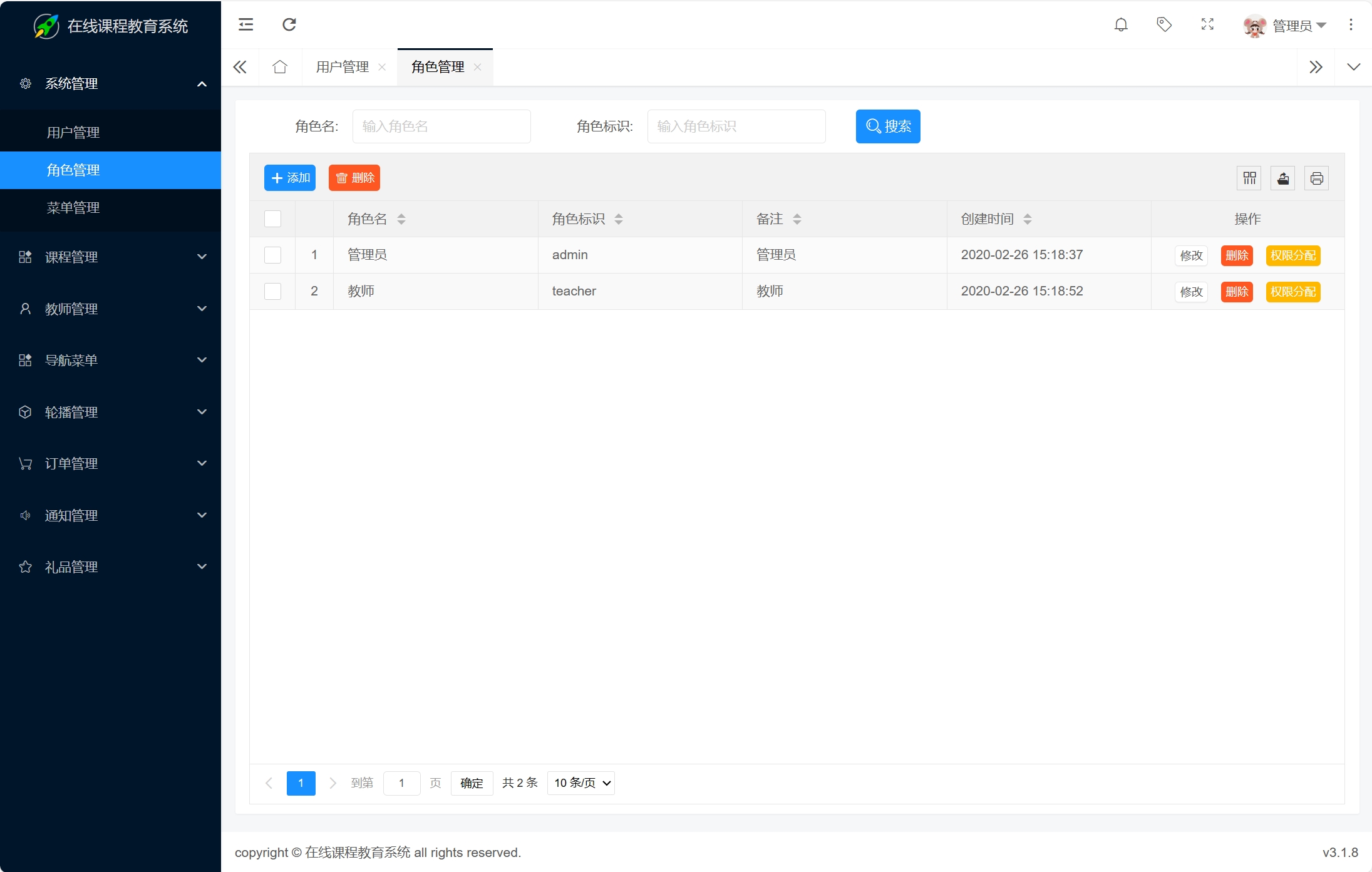The height and width of the screenshot is (872, 1372).
Task: Check the checkbox for the 教师 row
Action: [x=272, y=291]
